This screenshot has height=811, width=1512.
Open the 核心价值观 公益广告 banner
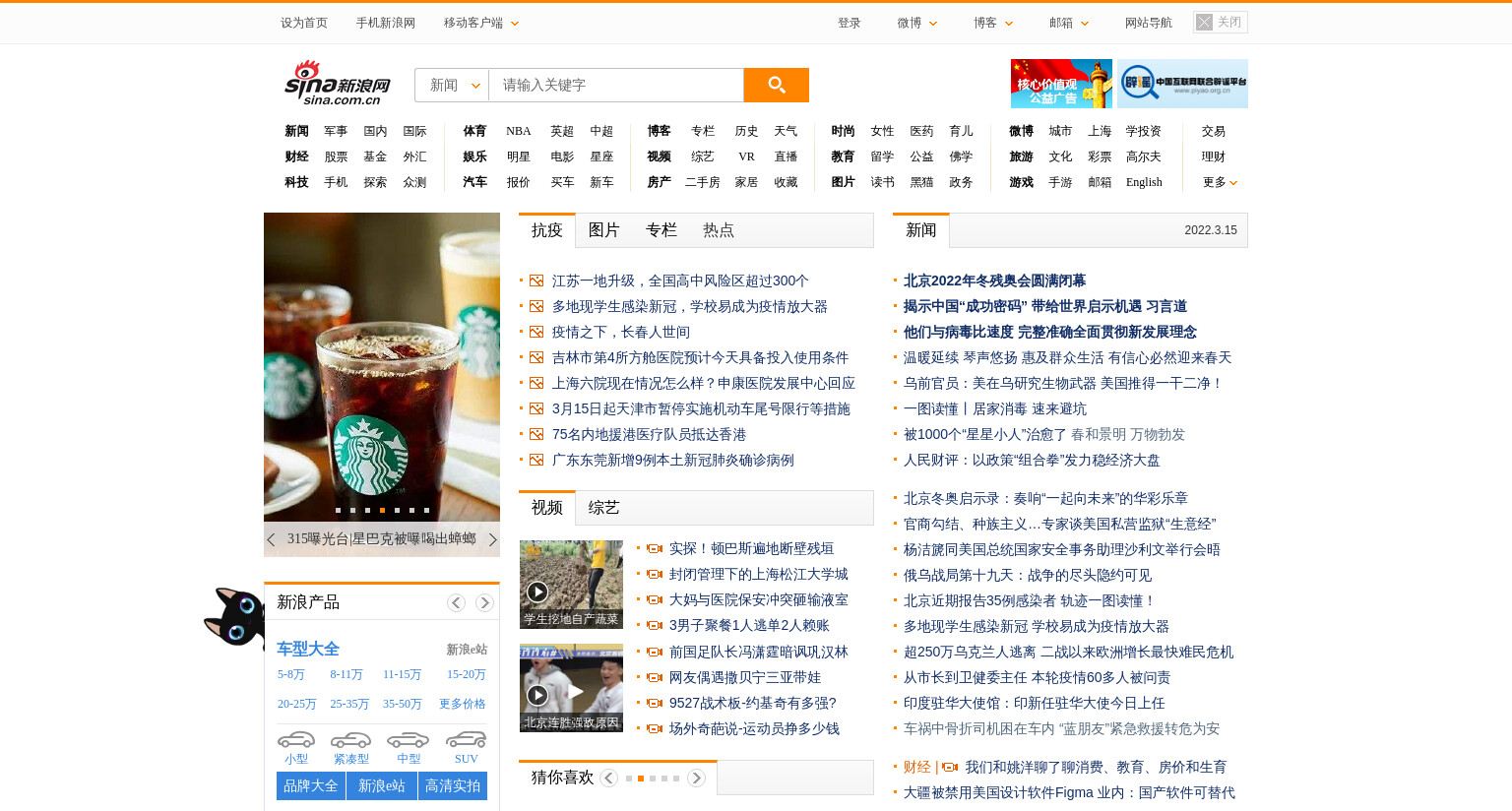(1061, 84)
